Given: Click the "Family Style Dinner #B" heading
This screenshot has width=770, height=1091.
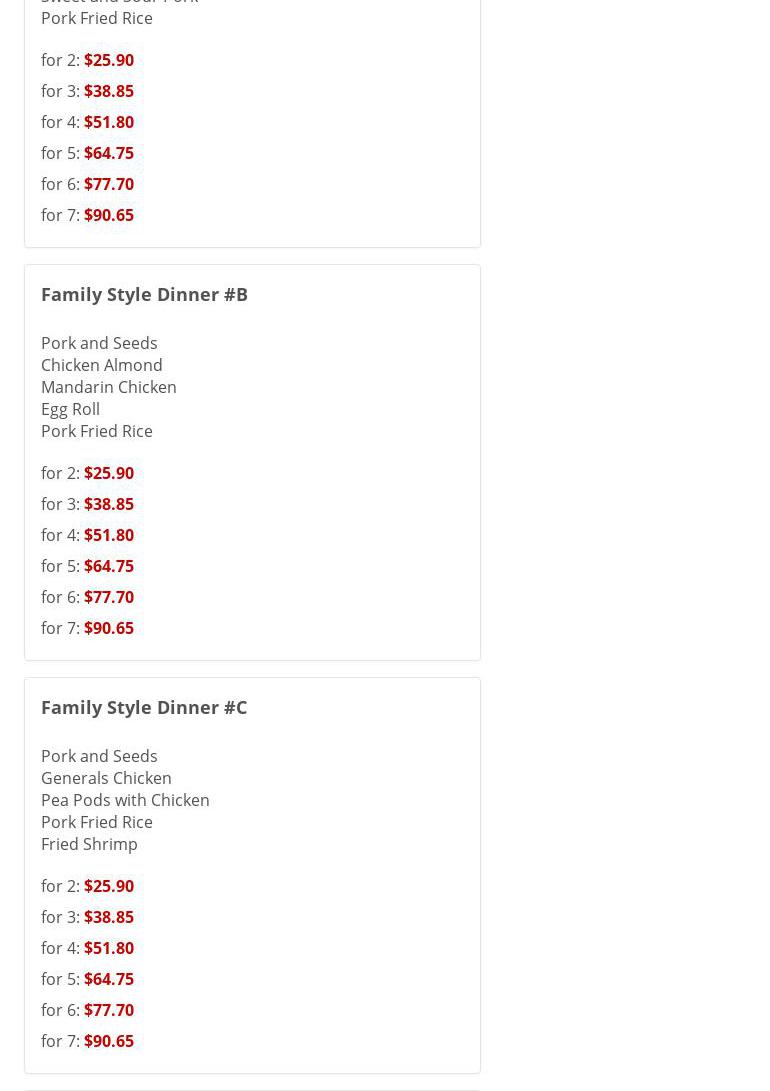Looking at the screenshot, I should (144, 294).
